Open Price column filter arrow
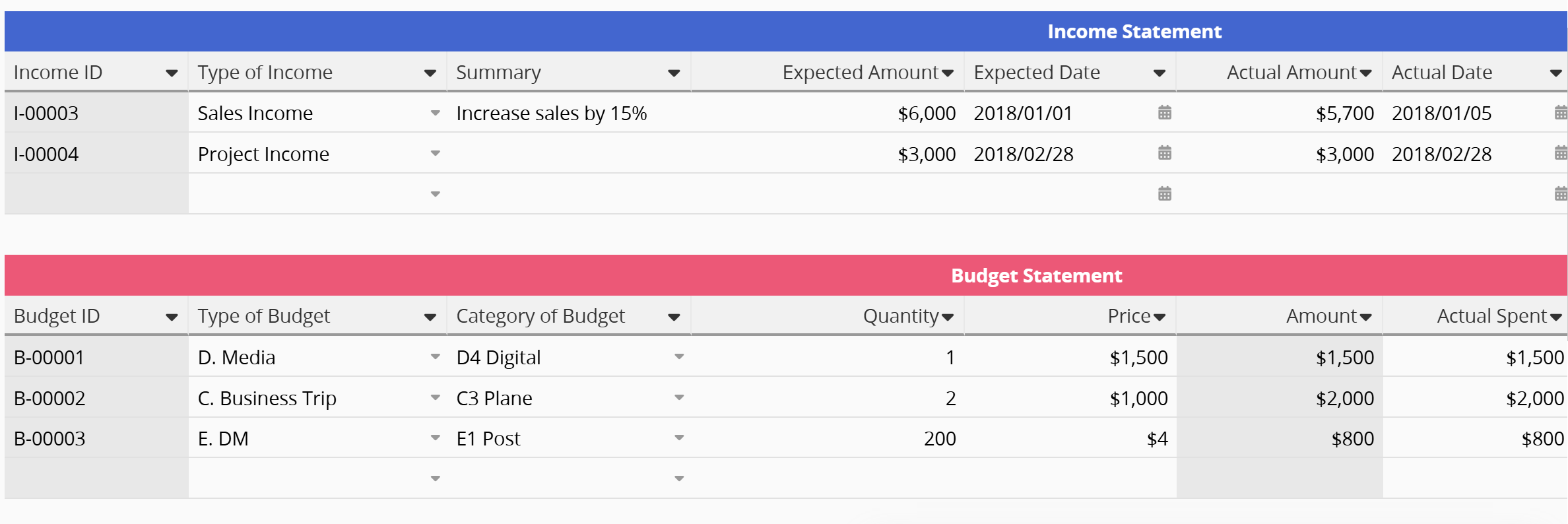The height and width of the screenshot is (524, 1568). 1160,317
